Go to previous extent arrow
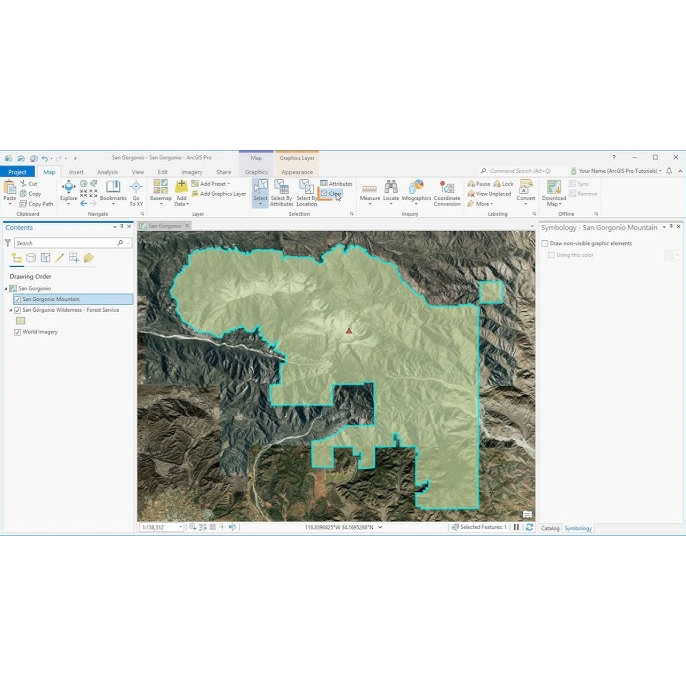The image size is (686, 686). 83,204
